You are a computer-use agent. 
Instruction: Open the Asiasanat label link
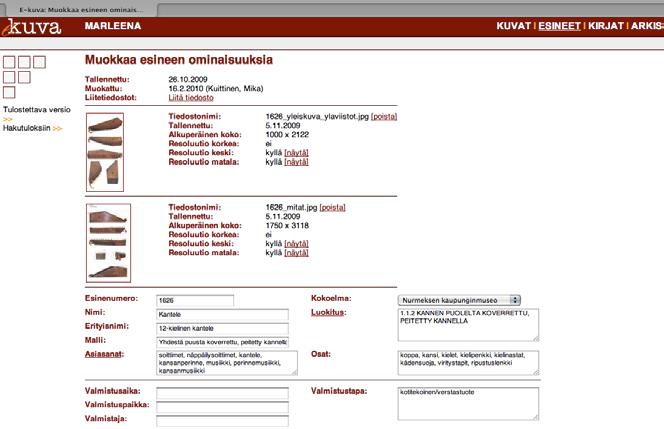(x=103, y=354)
